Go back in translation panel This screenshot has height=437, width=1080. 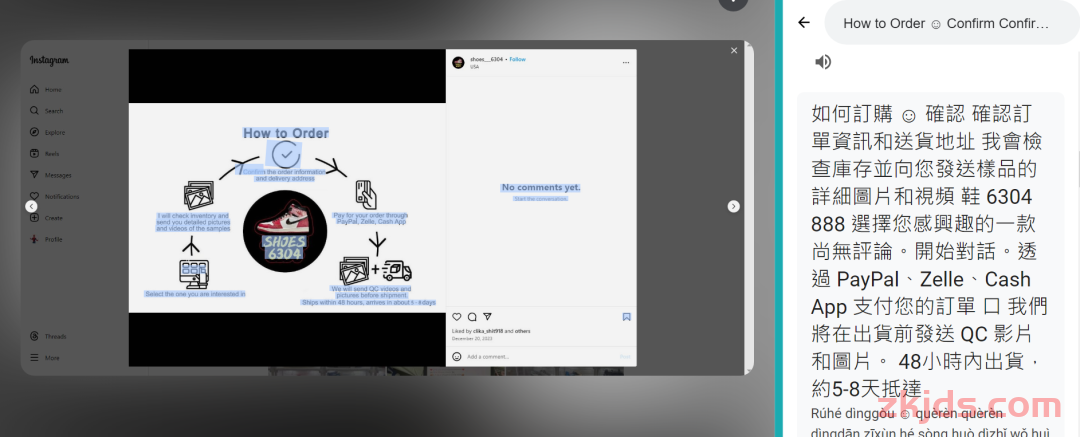pyautogui.click(x=803, y=23)
